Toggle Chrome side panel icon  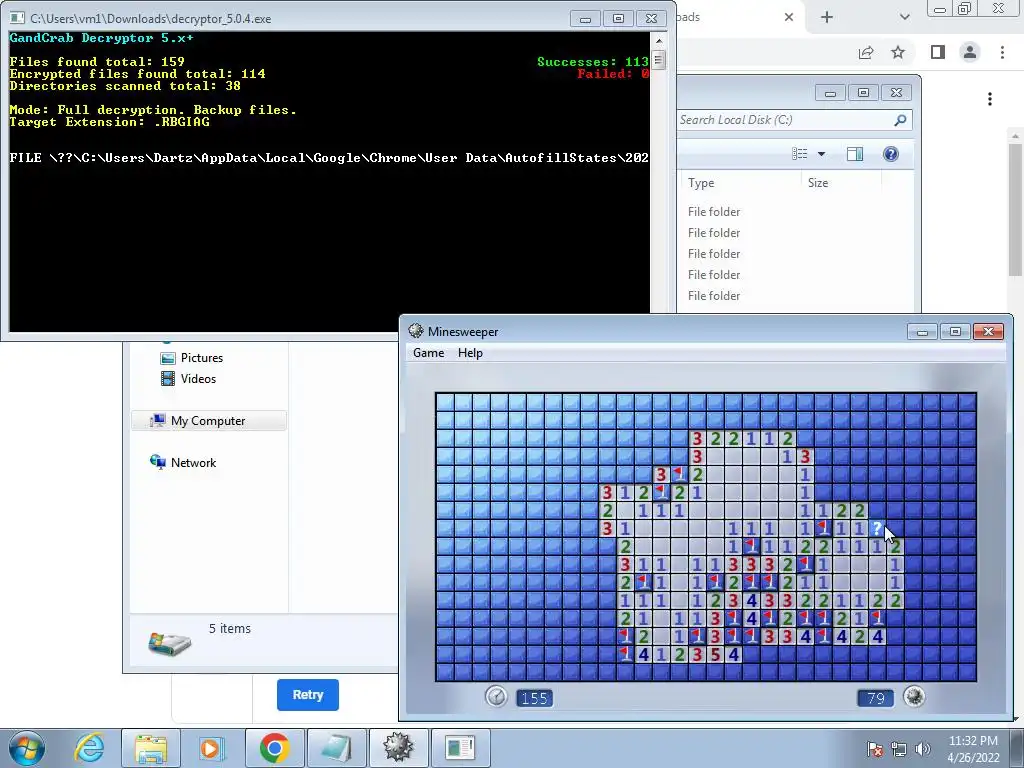[x=938, y=52]
